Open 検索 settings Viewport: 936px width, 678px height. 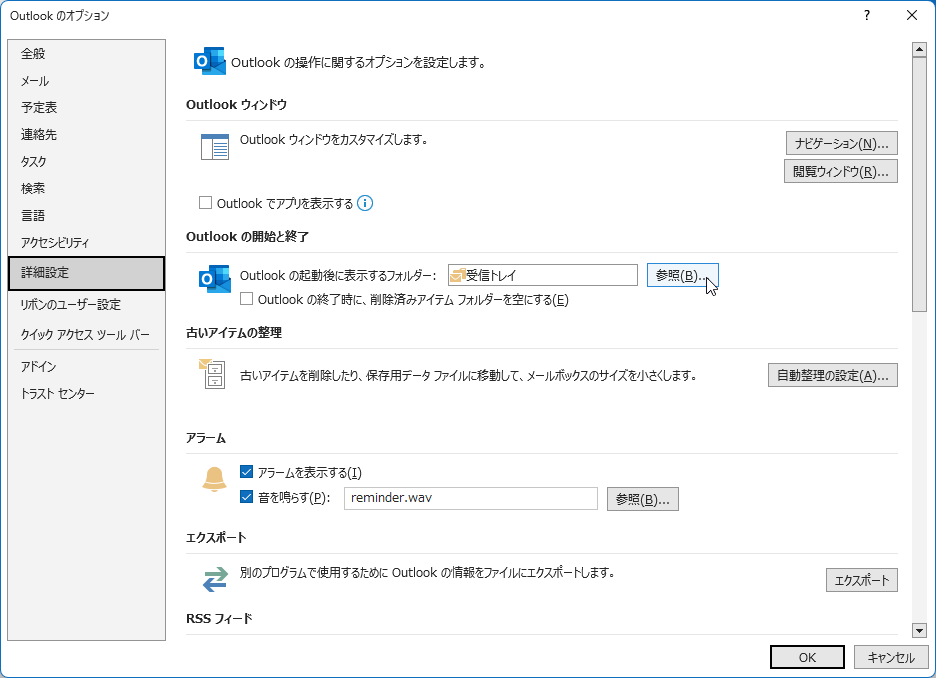pos(87,189)
